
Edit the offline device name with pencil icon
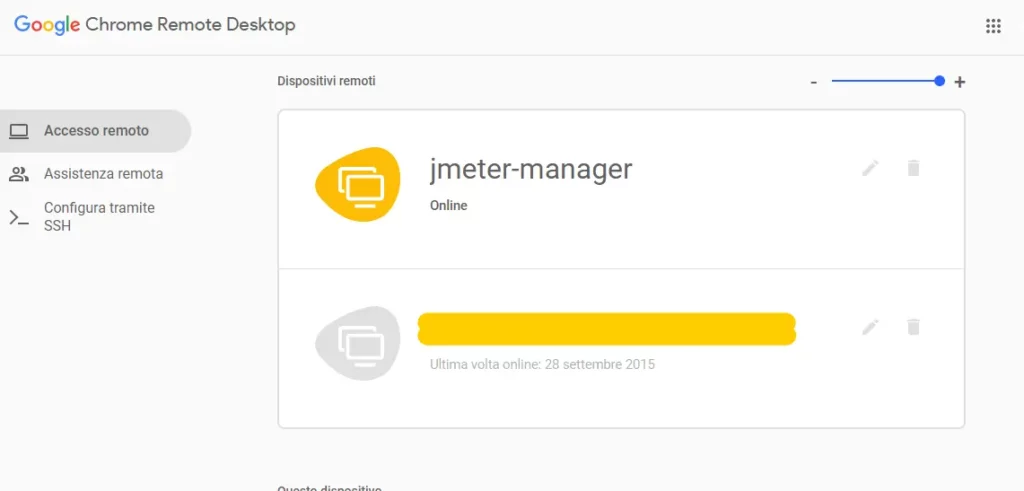pyautogui.click(x=870, y=327)
